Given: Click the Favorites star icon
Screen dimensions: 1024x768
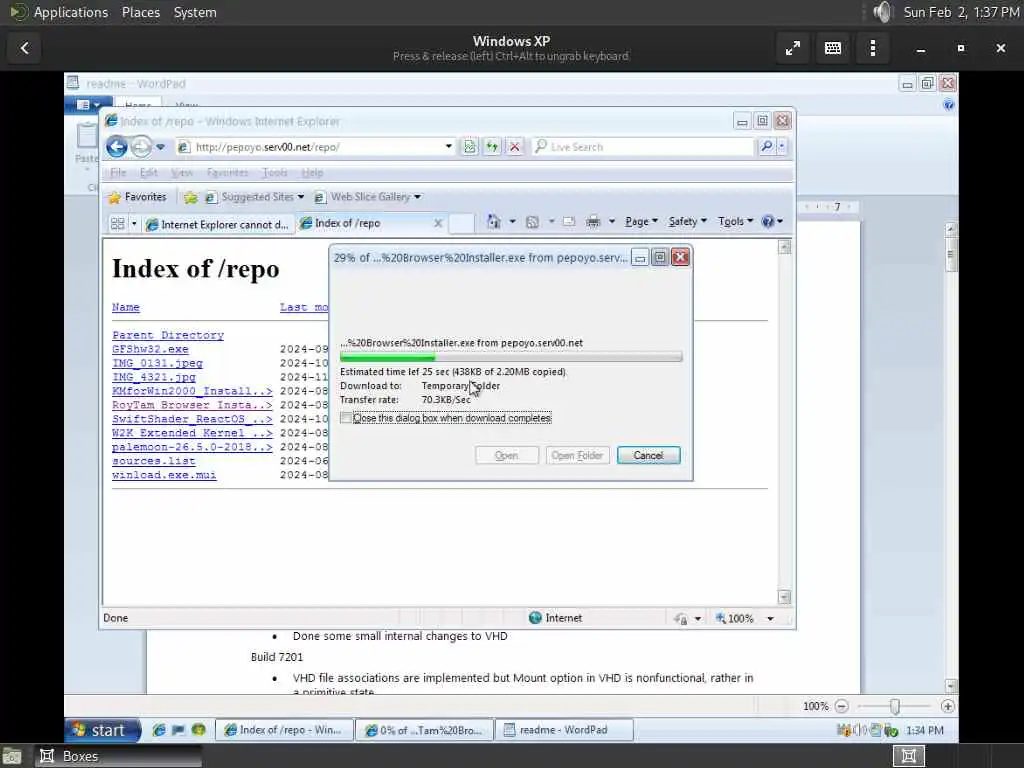Looking at the screenshot, I should (115, 197).
